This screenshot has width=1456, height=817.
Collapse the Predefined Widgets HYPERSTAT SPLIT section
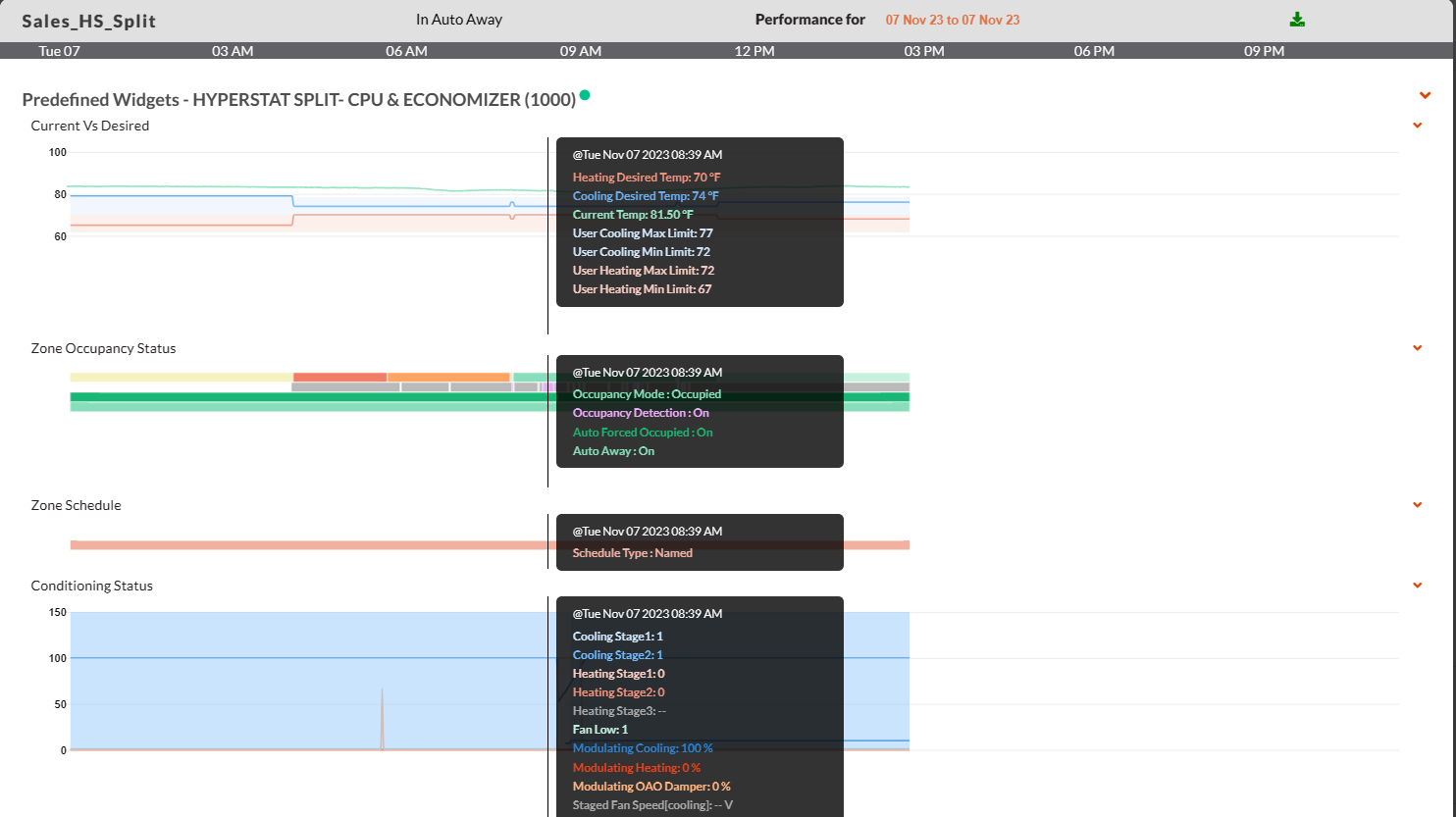coord(1425,95)
